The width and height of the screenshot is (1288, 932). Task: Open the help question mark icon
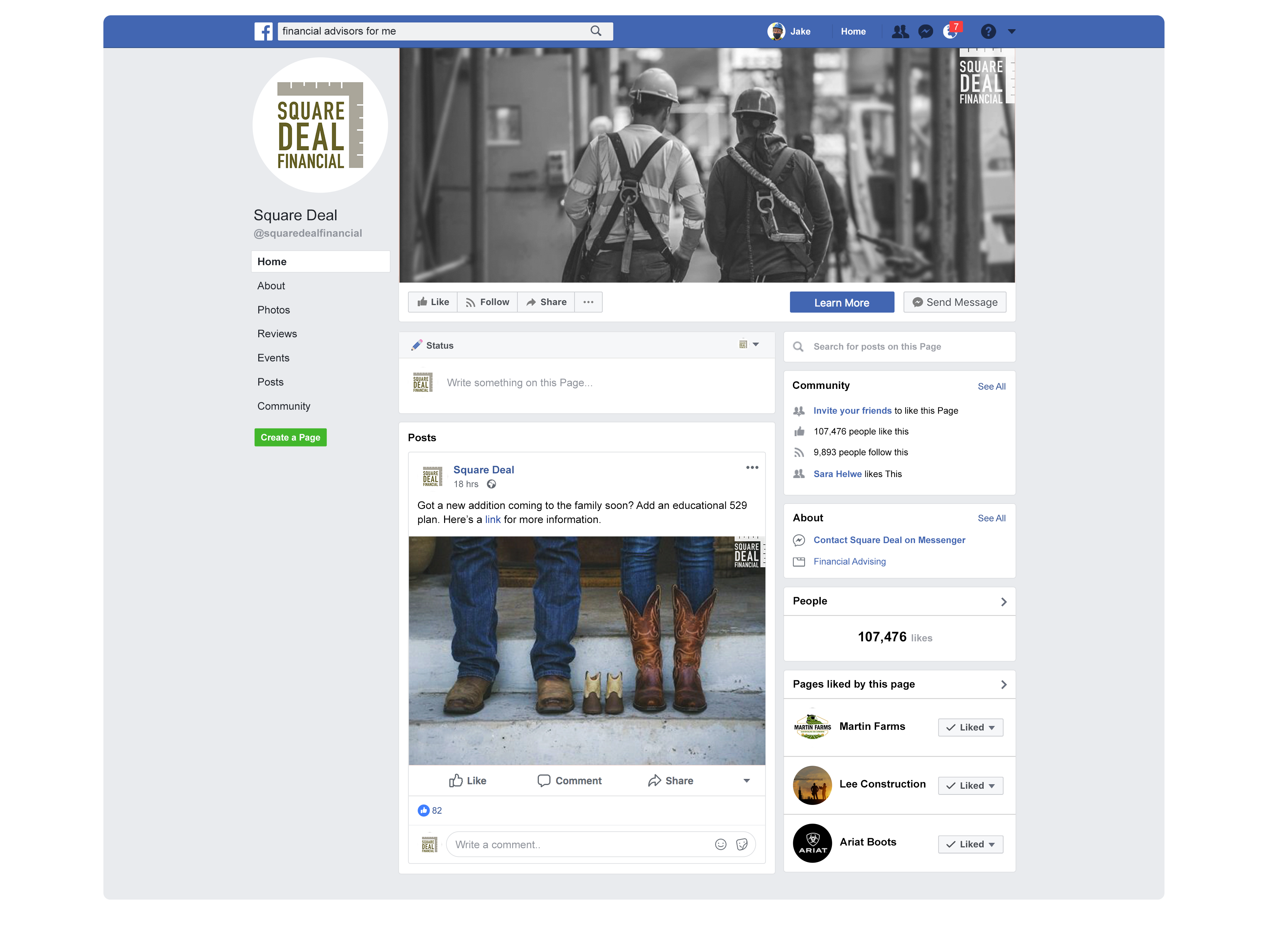click(x=988, y=31)
